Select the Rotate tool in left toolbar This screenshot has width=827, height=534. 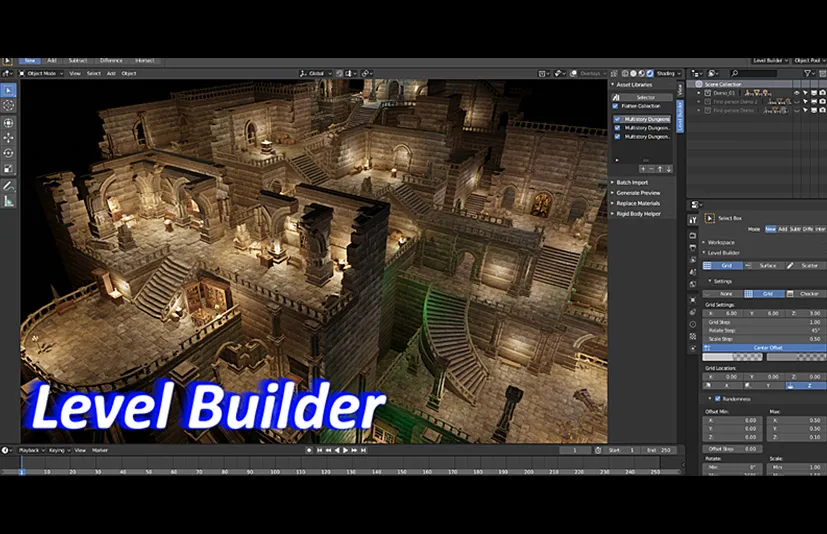8,153
